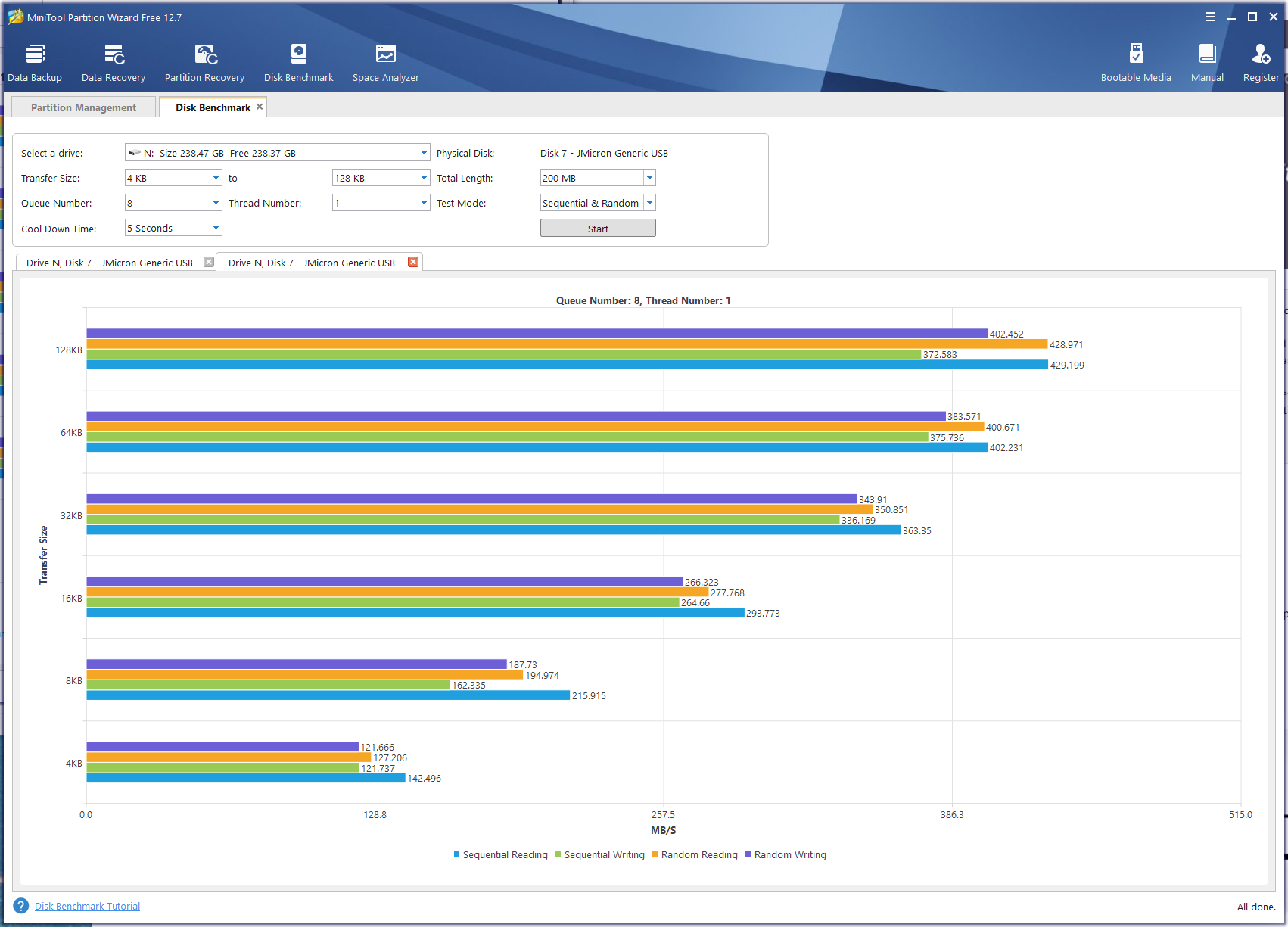Image resolution: width=1288 pixels, height=927 pixels.
Task: Click the 8KB axis label
Action: point(74,681)
